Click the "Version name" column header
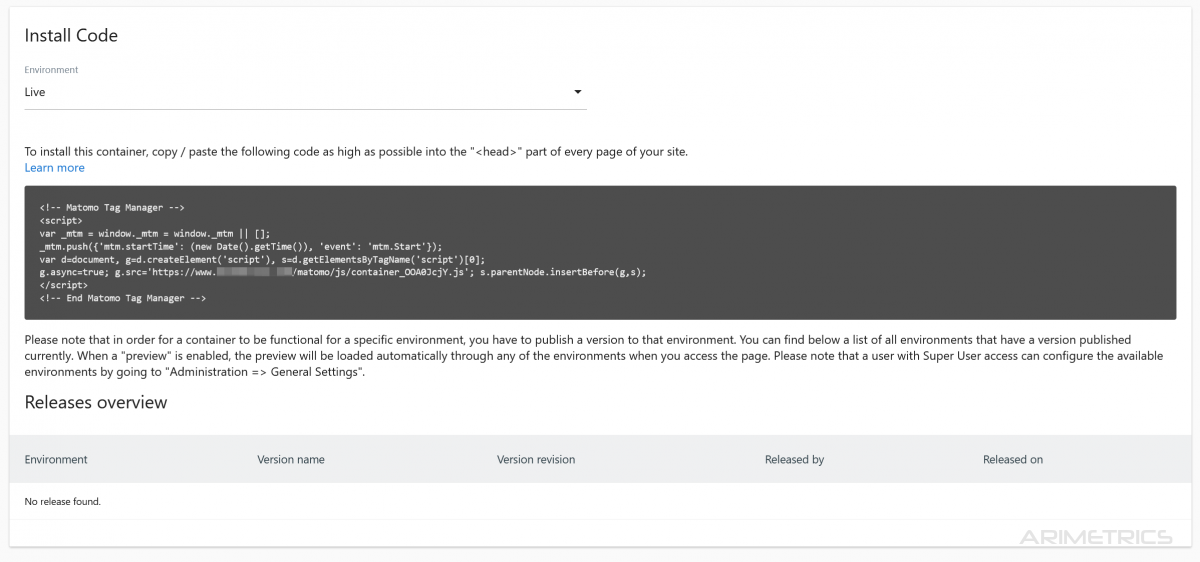 [x=290, y=460]
